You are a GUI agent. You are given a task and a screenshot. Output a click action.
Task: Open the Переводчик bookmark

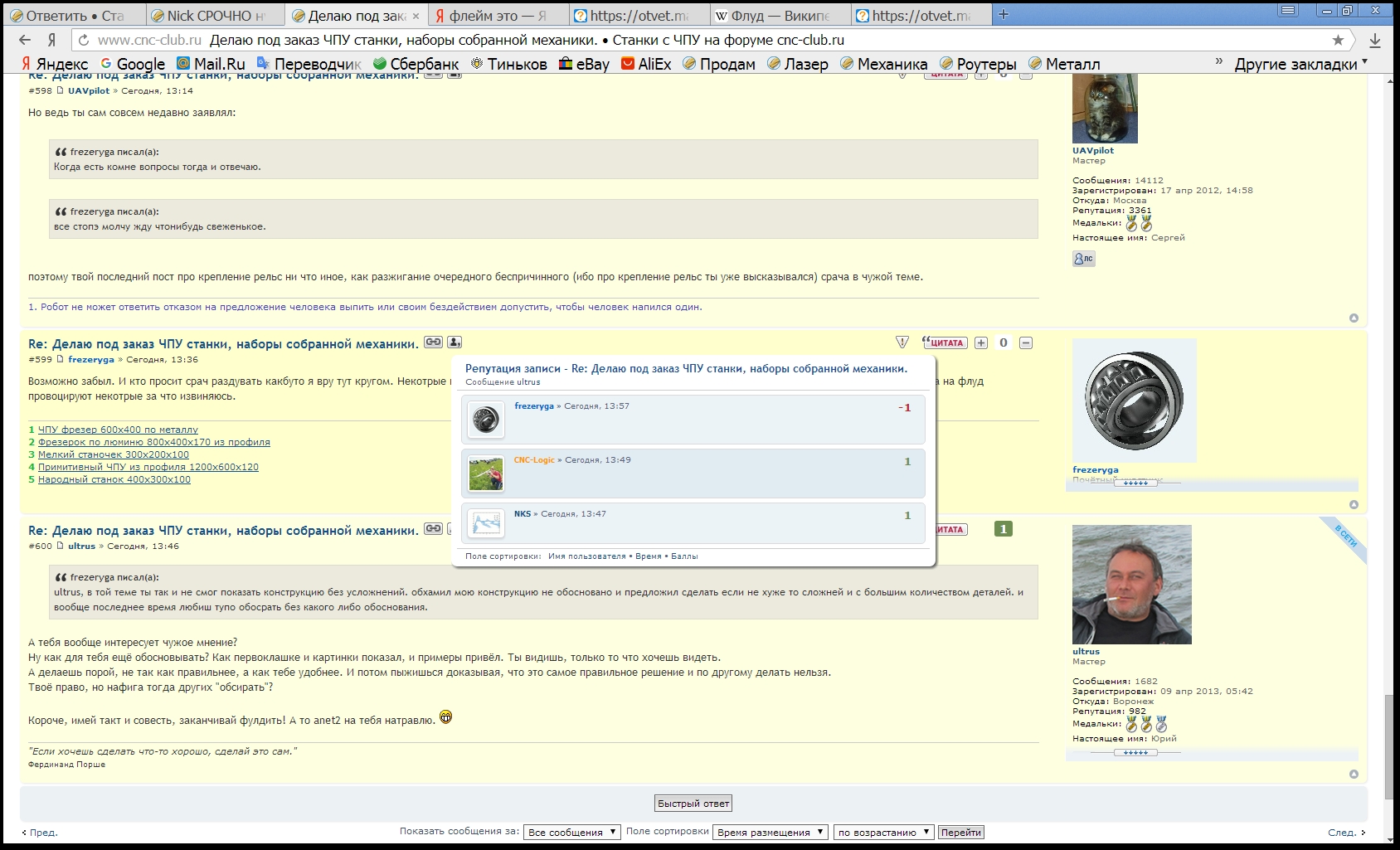tap(309, 64)
